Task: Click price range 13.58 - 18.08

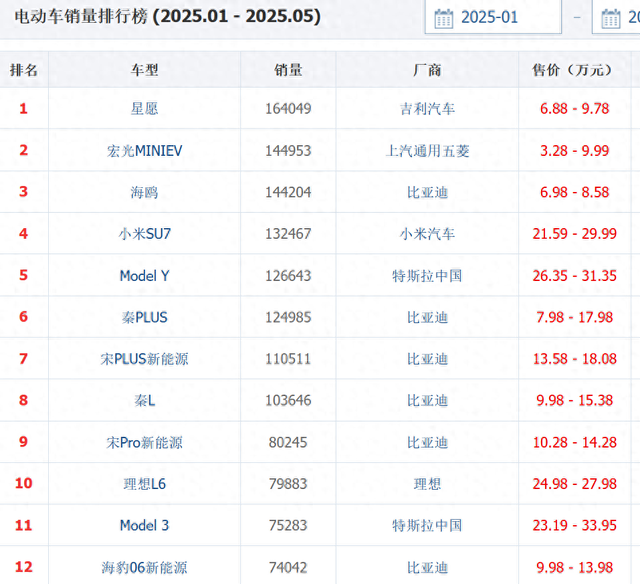Action: point(575,359)
